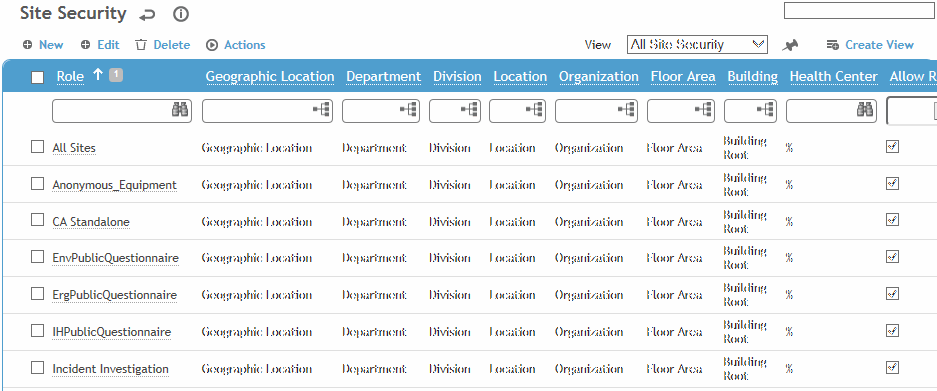Select the Anonymous_Equipment row checkbox
Screen dimensions: 937x391
(x=37, y=184)
